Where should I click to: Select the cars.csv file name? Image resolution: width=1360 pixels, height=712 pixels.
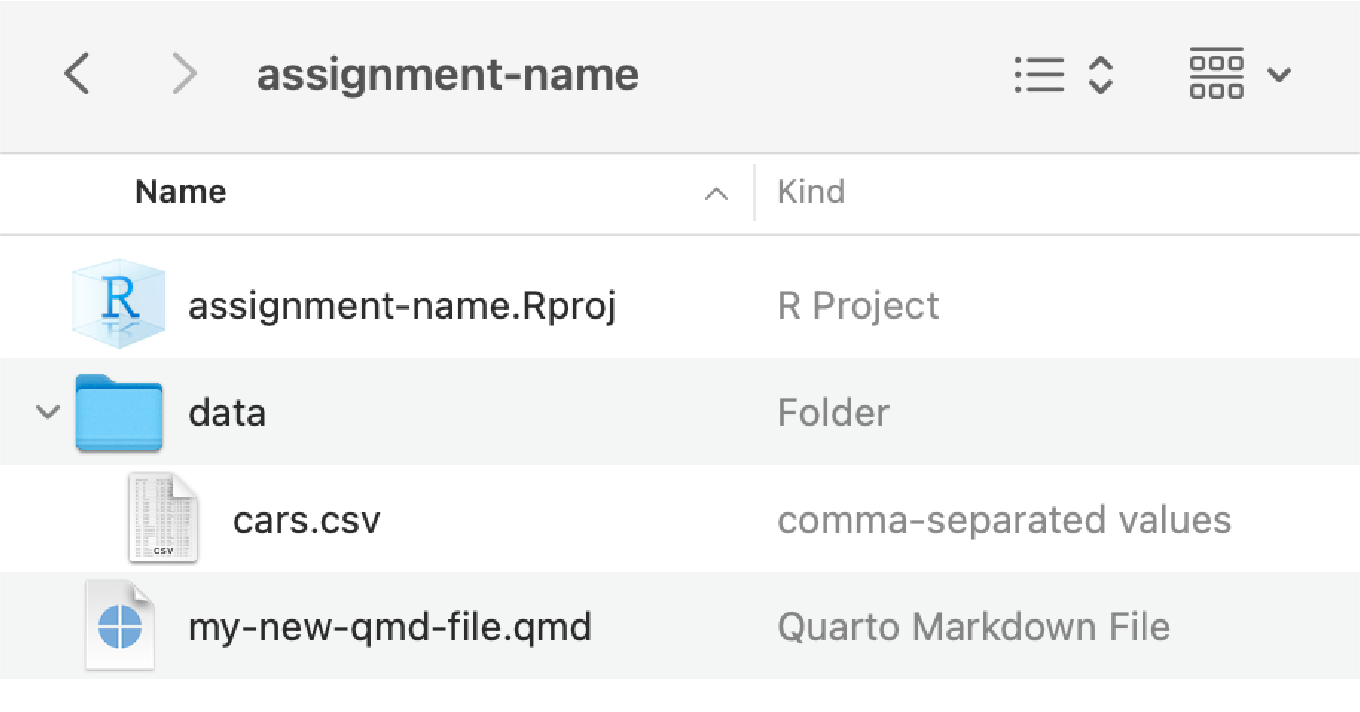[x=307, y=519]
